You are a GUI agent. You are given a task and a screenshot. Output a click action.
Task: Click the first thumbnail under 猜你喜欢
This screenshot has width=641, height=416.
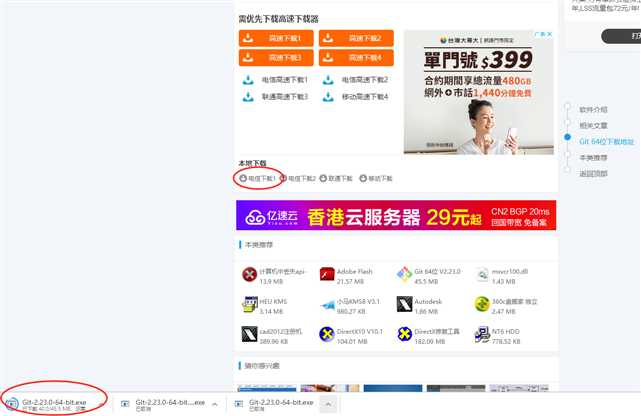(x=267, y=388)
